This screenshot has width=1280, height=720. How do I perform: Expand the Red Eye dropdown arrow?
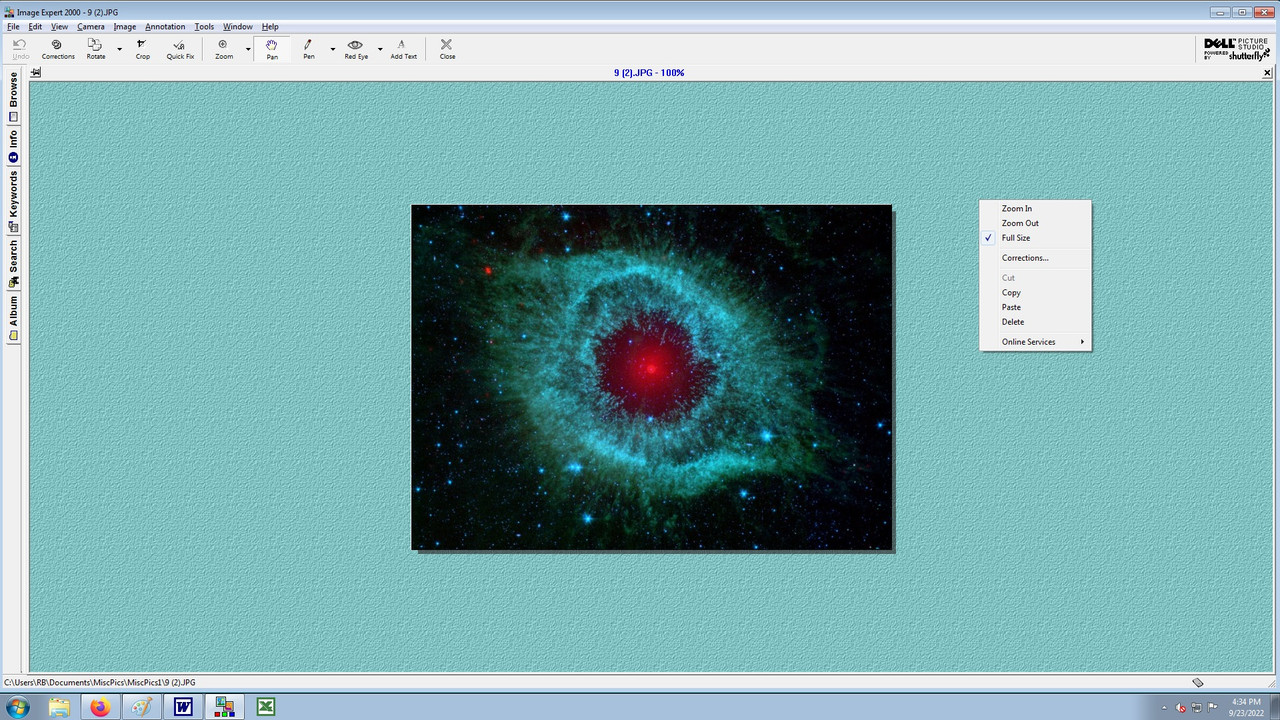point(380,49)
